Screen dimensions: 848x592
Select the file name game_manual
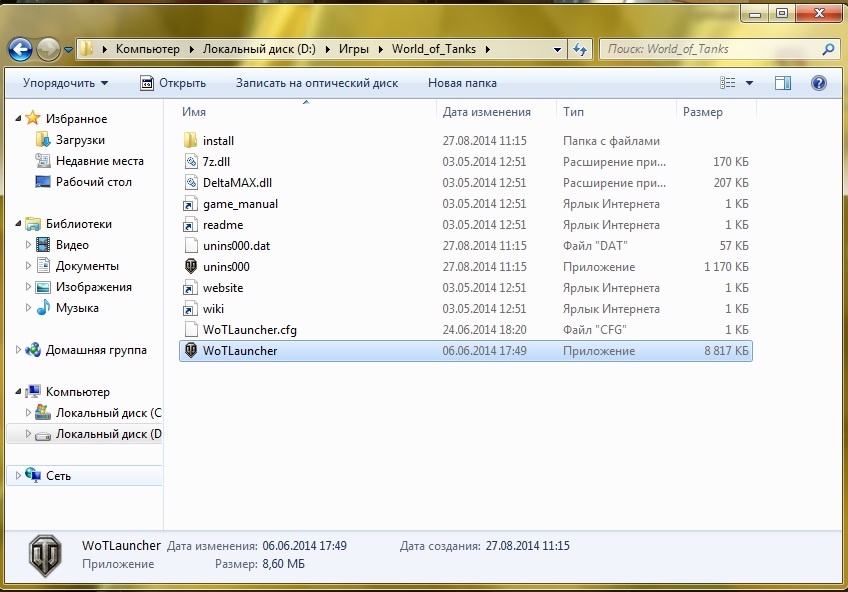241,204
